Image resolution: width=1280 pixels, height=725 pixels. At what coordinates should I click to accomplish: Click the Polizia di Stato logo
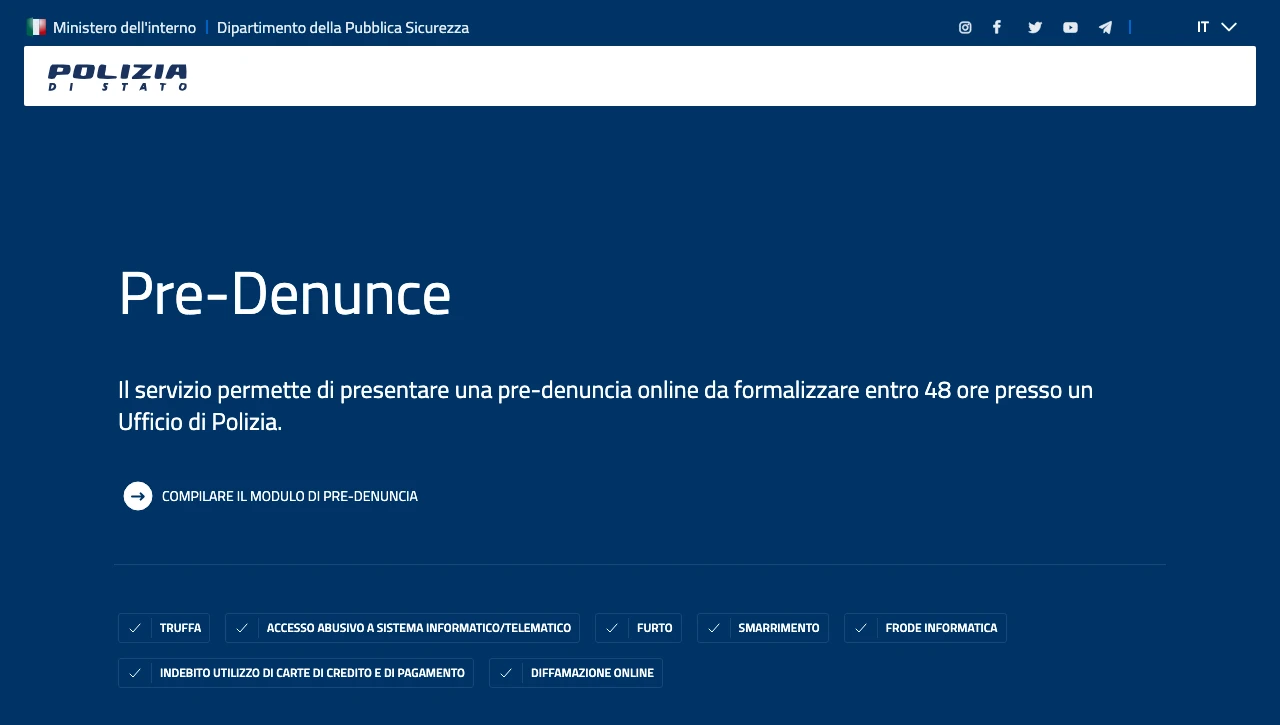tap(118, 77)
